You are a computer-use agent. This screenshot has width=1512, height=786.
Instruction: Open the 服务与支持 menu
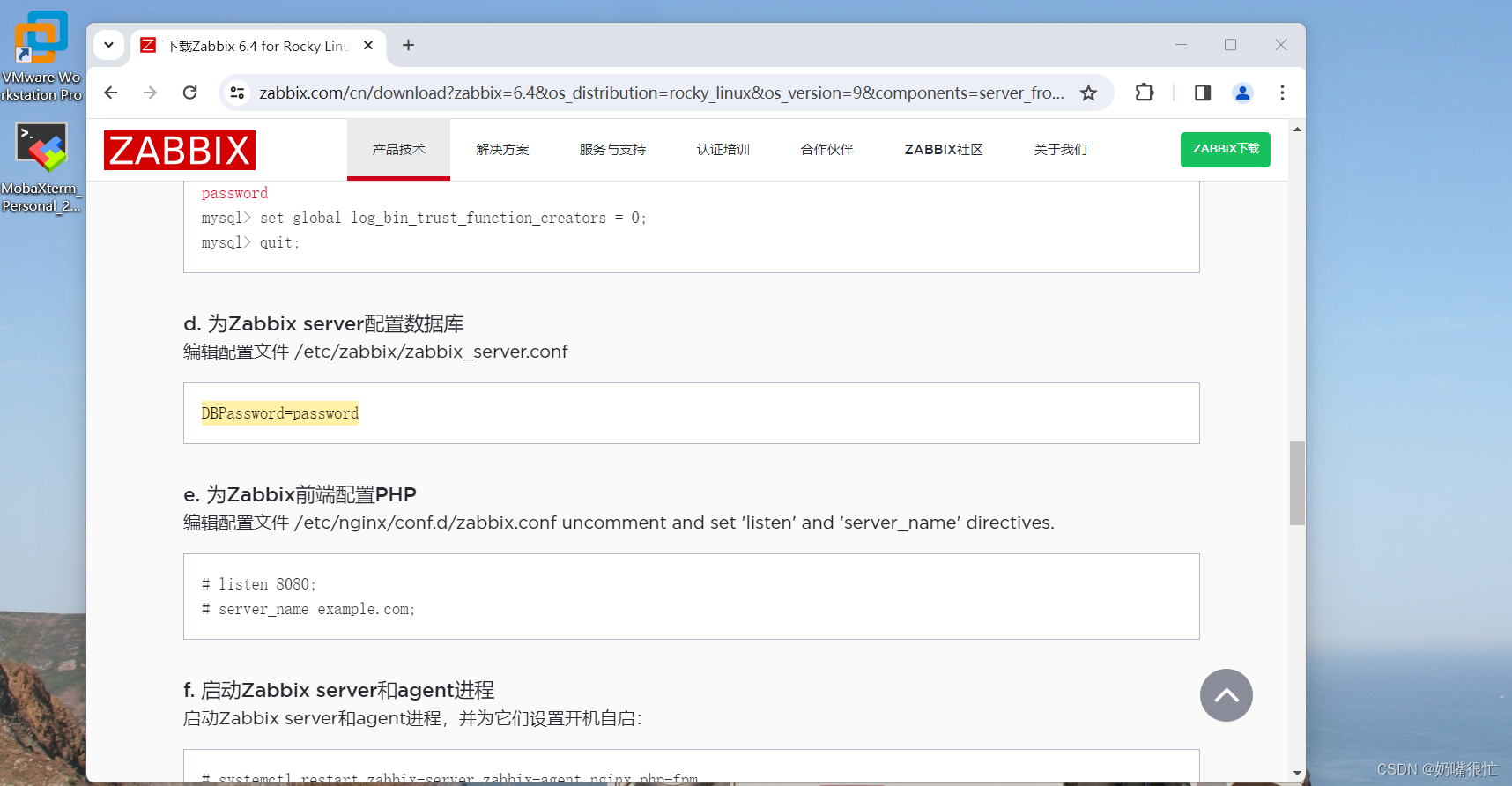(612, 150)
